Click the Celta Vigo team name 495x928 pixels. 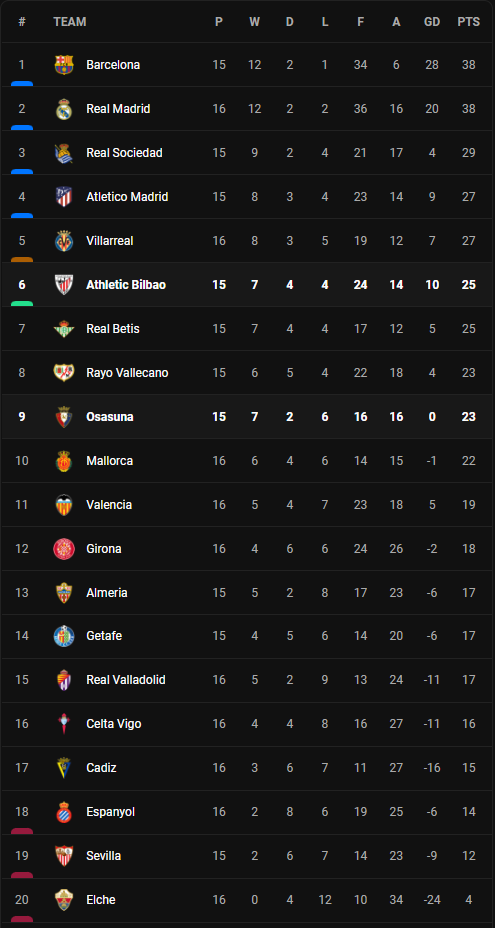(x=114, y=724)
